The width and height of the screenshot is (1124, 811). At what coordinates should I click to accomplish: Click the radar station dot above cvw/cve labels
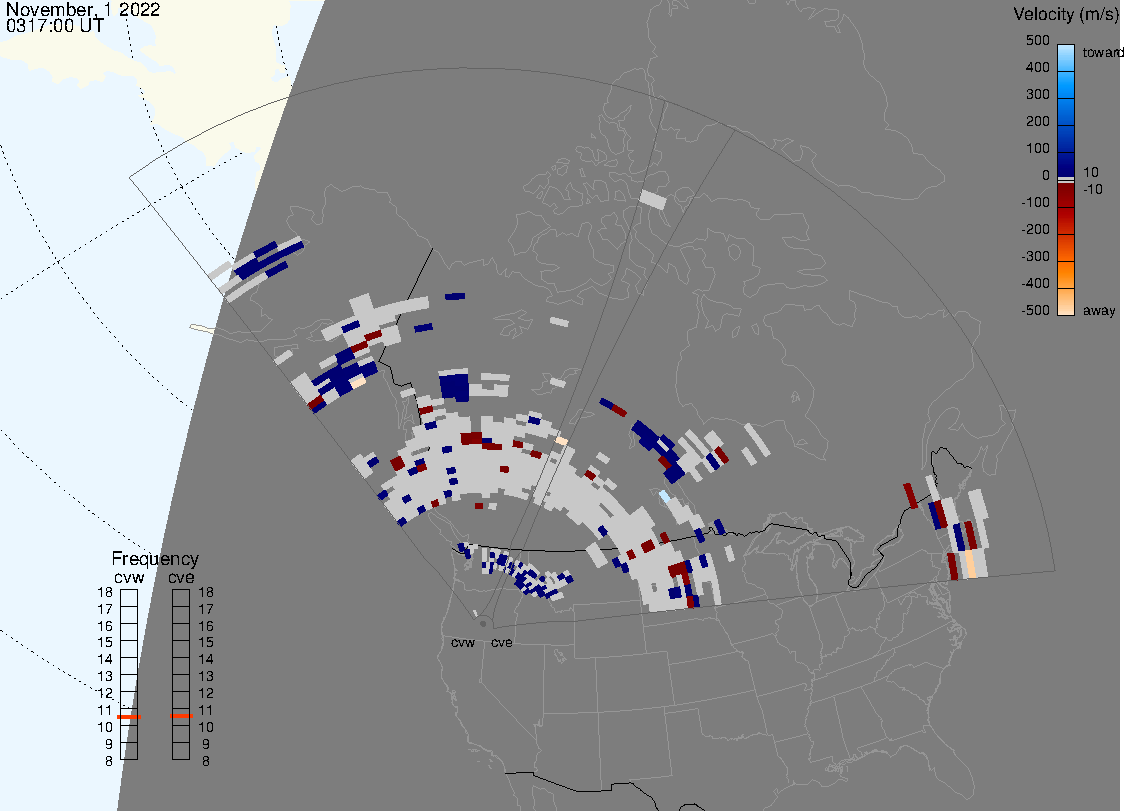point(483,624)
